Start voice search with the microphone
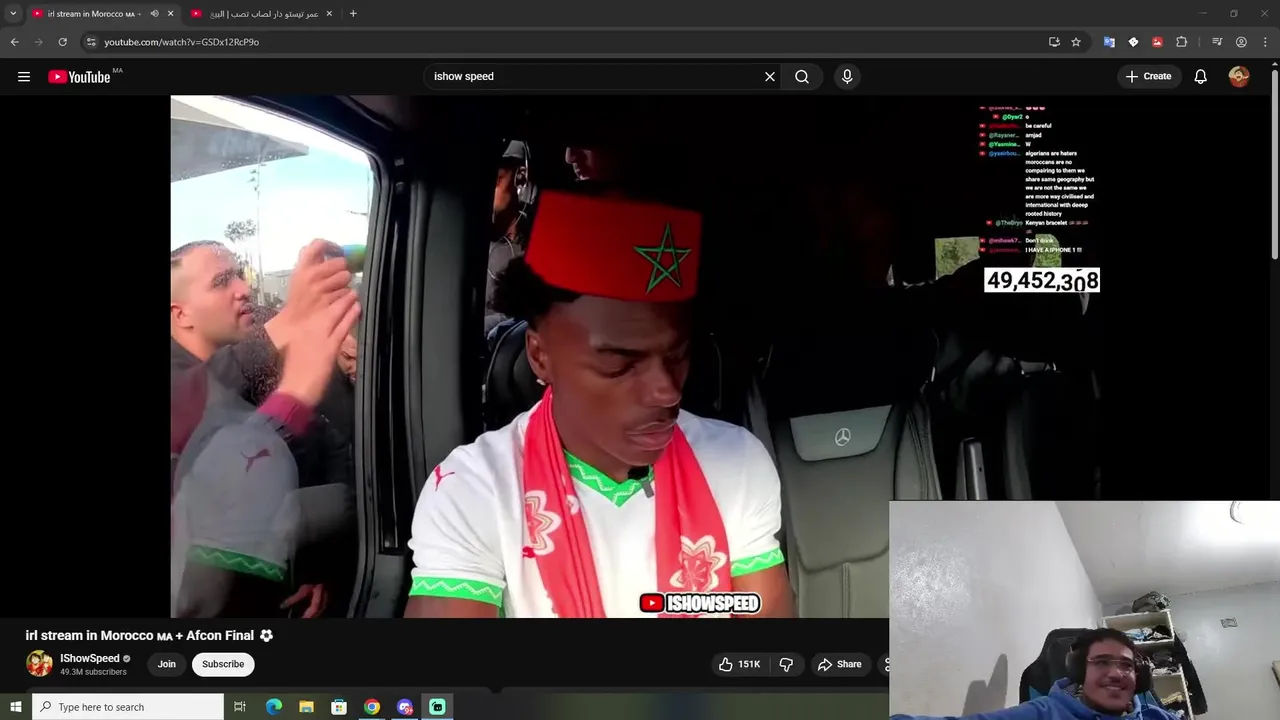 [x=847, y=76]
